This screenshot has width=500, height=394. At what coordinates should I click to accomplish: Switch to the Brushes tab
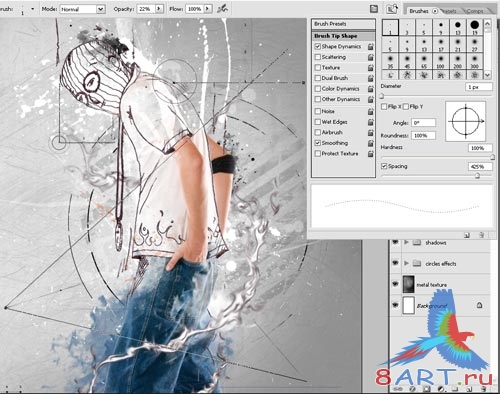(419, 11)
